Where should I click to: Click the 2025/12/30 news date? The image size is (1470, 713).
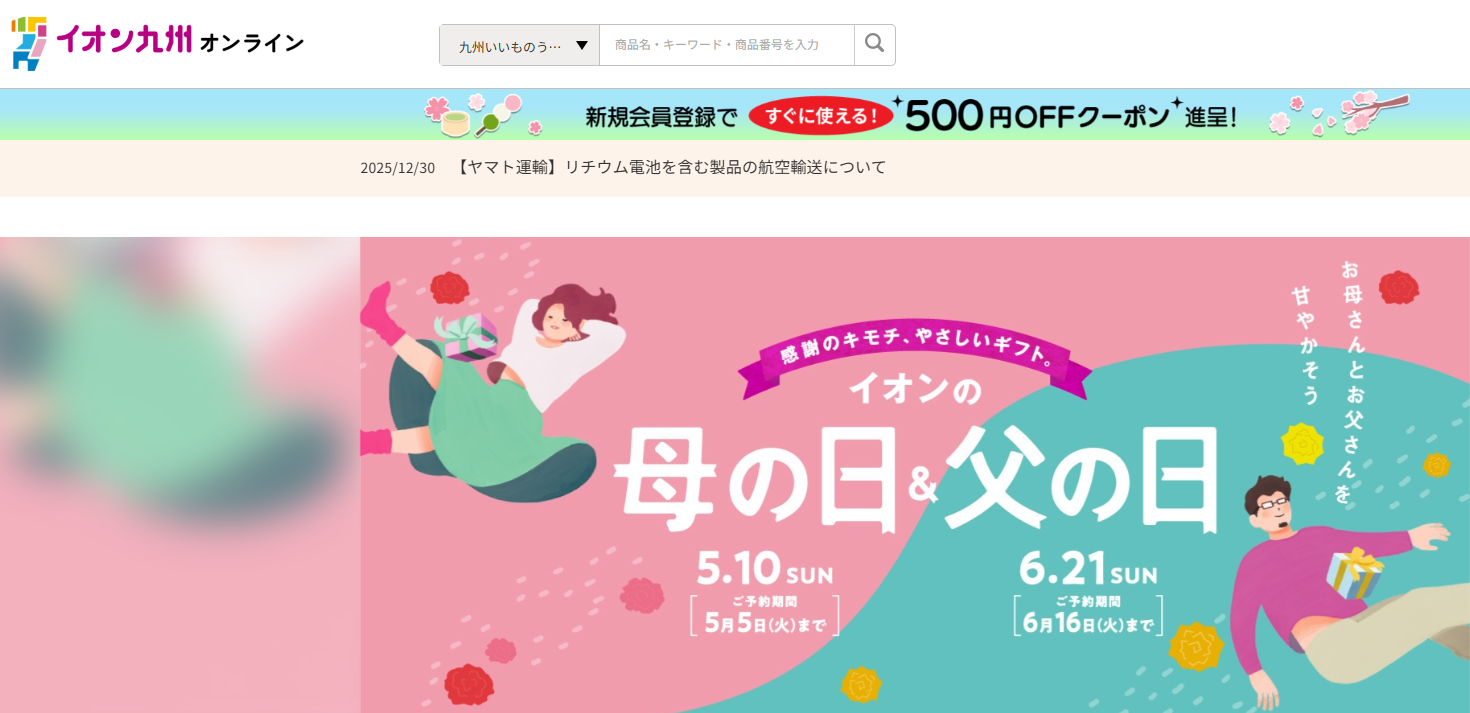398,168
